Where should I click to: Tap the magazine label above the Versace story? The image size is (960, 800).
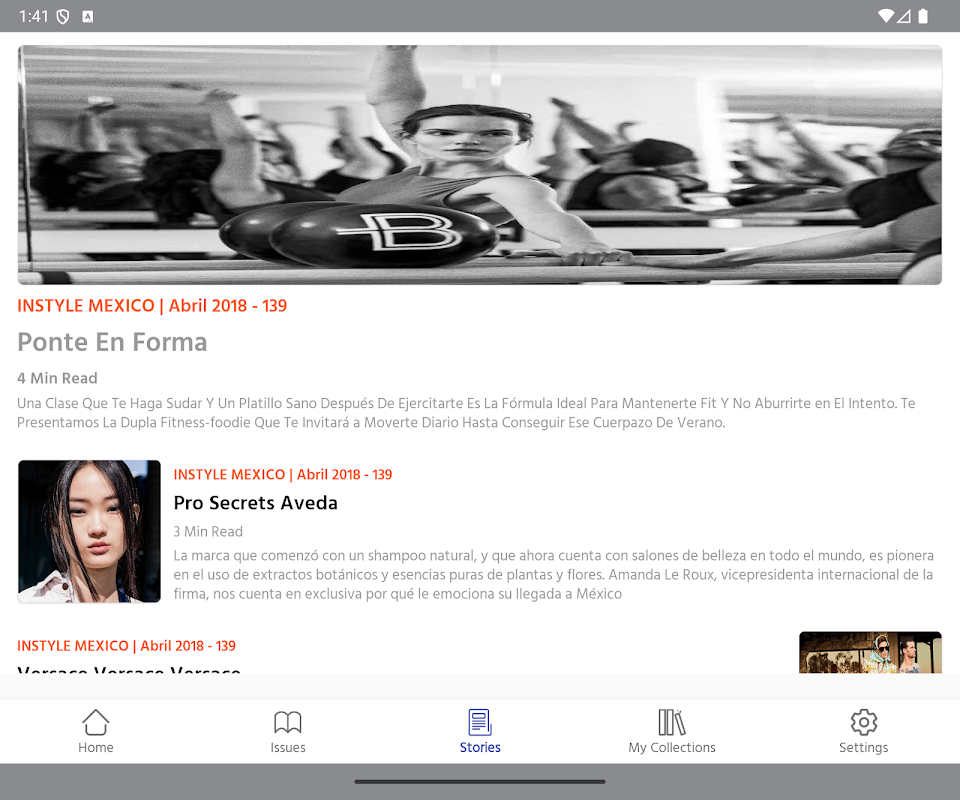tap(126, 646)
